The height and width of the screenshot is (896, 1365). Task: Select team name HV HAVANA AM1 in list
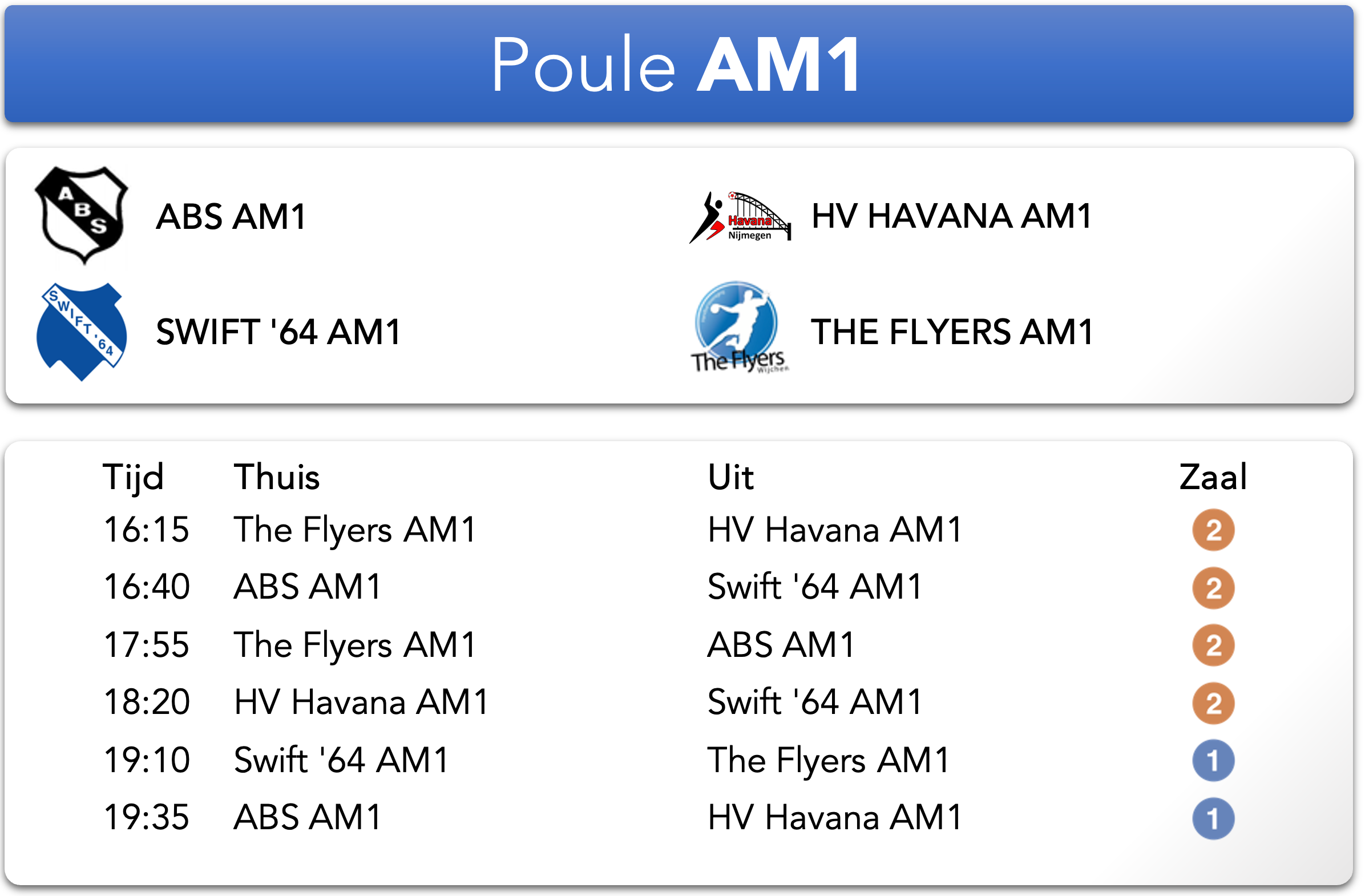tap(951, 216)
